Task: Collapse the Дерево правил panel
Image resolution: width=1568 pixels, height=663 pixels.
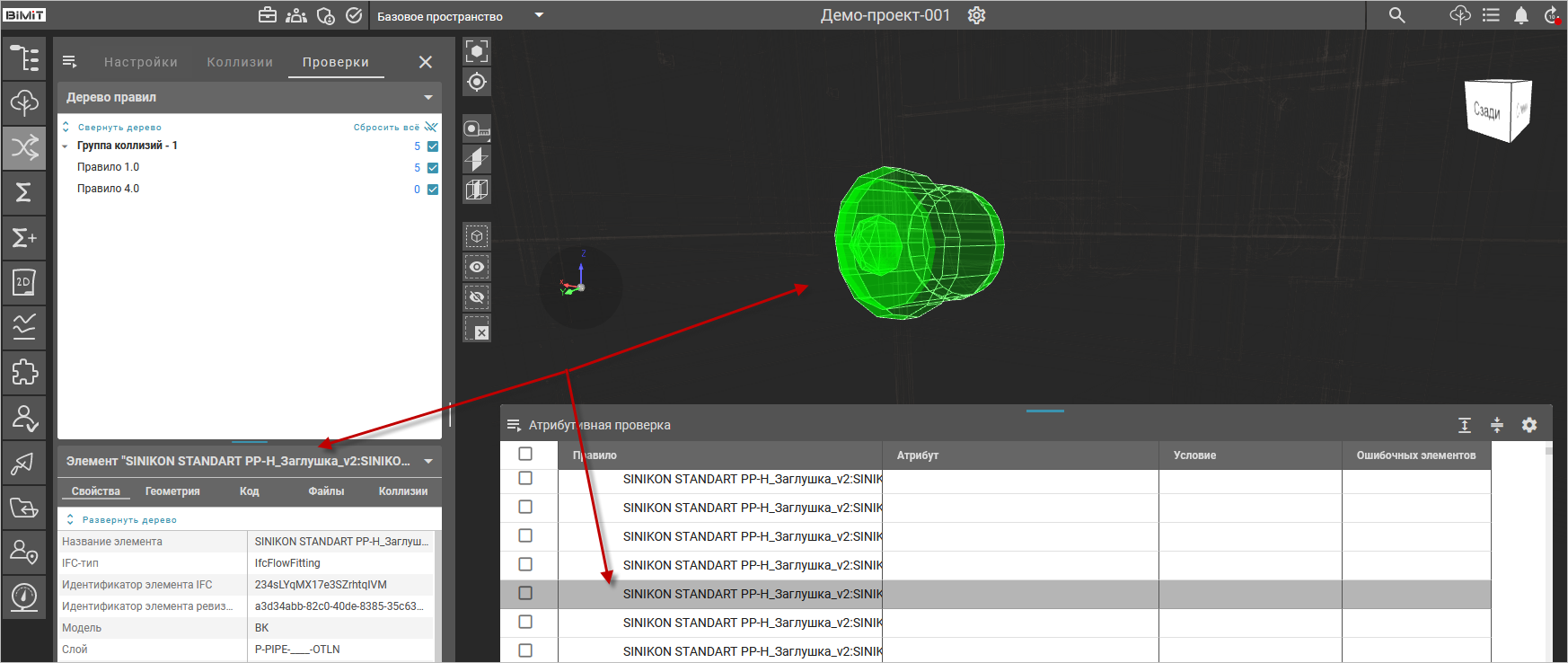Action: [428, 97]
